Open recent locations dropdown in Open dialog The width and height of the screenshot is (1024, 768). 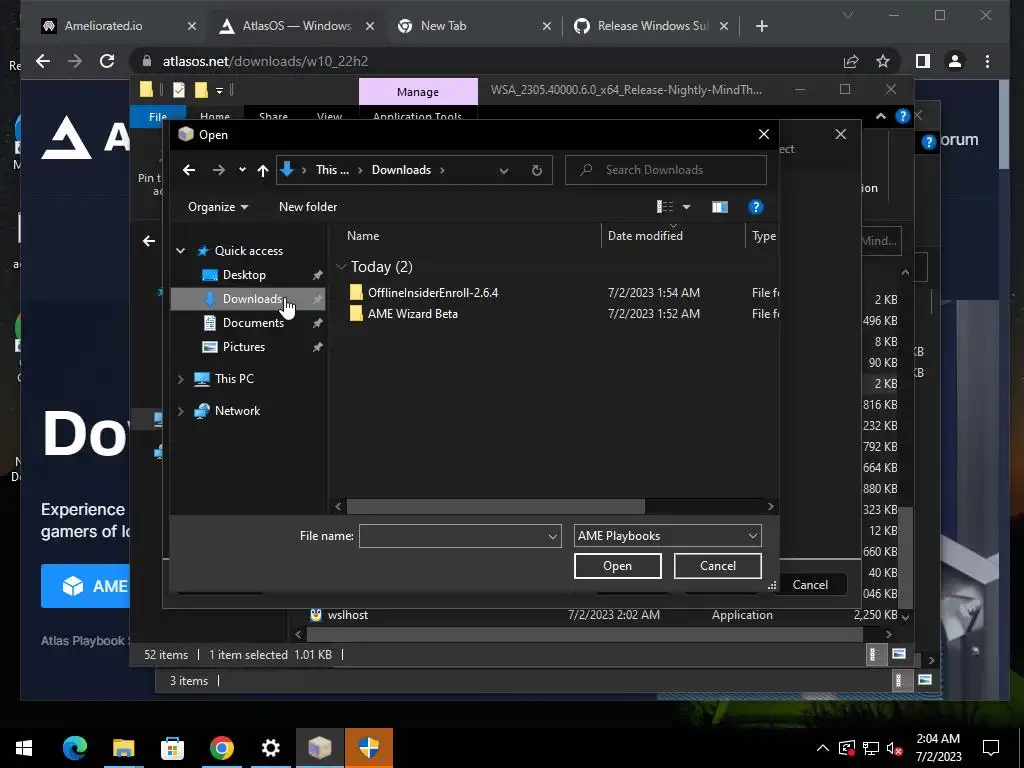click(x=242, y=170)
